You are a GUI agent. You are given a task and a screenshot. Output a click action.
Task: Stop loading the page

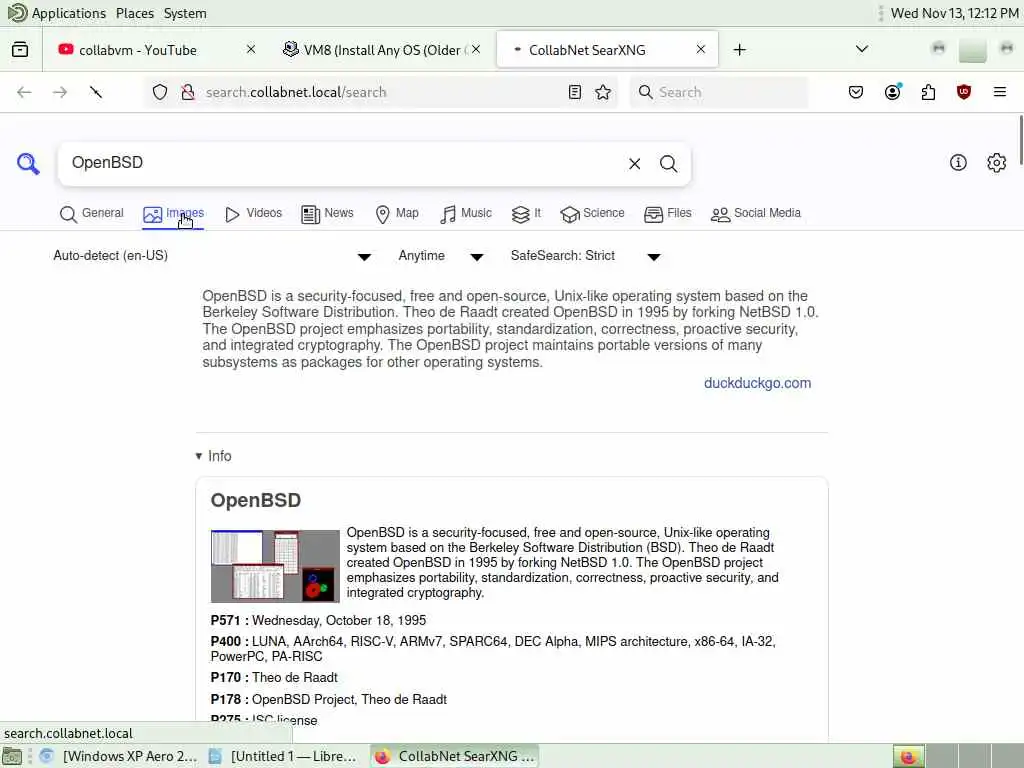click(96, 92)
